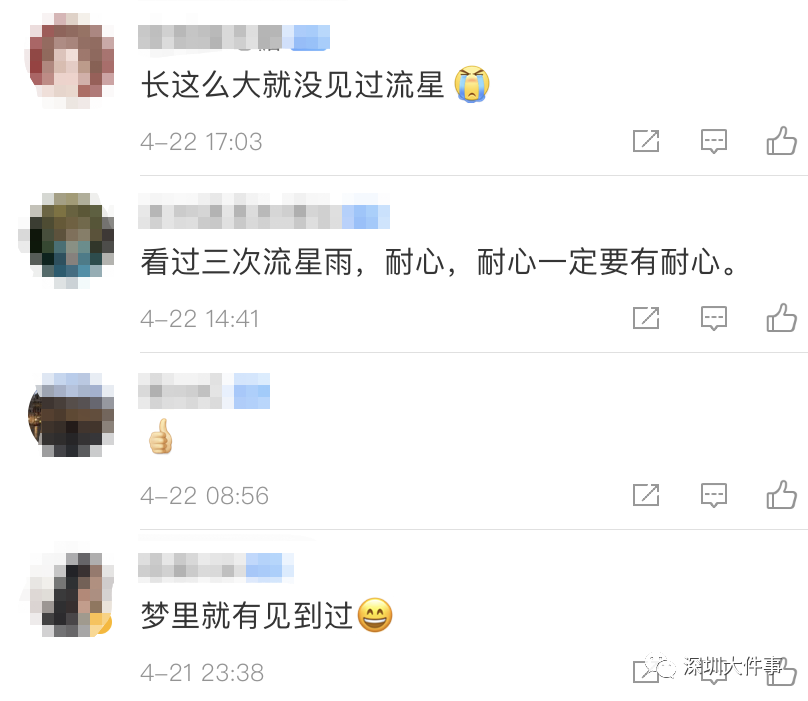The image size is (808, 701).
Task: Open avatar of the 14:41 commenter
Action: tap(71, 240)
